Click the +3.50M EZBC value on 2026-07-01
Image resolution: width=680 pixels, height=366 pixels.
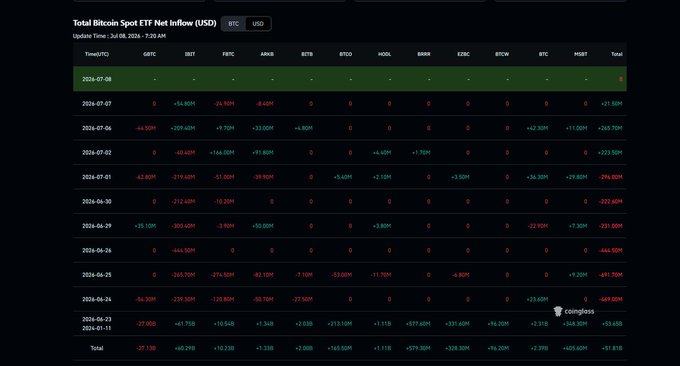460,177
